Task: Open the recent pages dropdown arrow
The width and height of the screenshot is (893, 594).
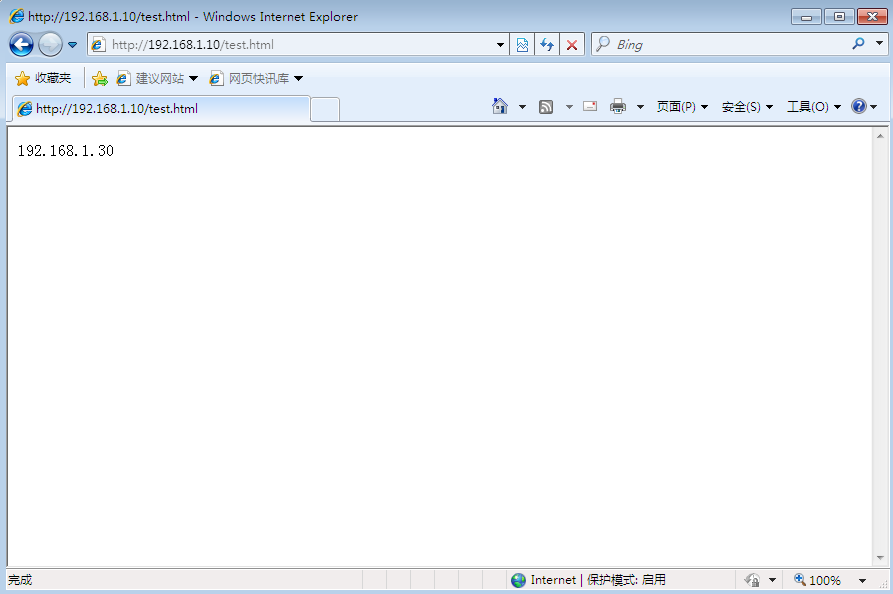Action: pos(72,44)
